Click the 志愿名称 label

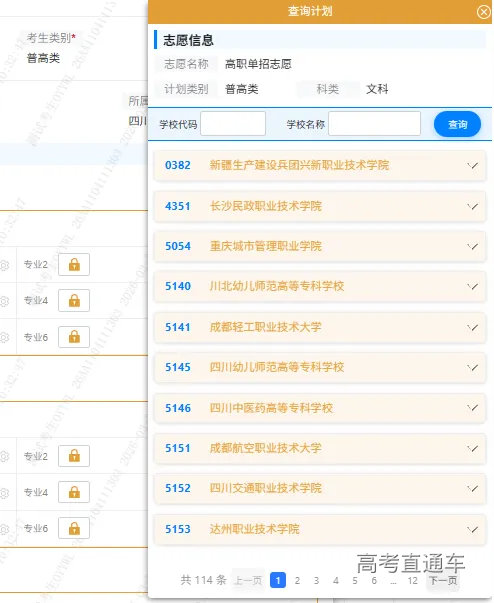pyautogui.click(x=186, y=64)
